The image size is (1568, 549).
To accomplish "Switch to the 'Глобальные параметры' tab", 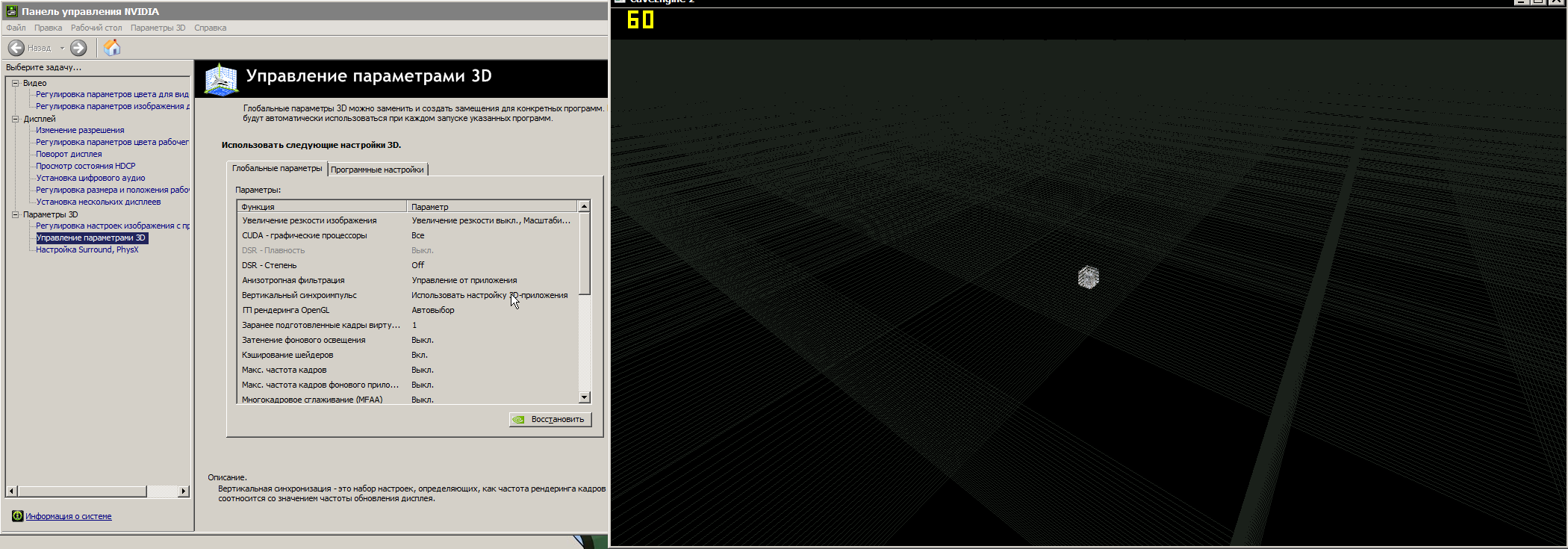I will [277, 169].
